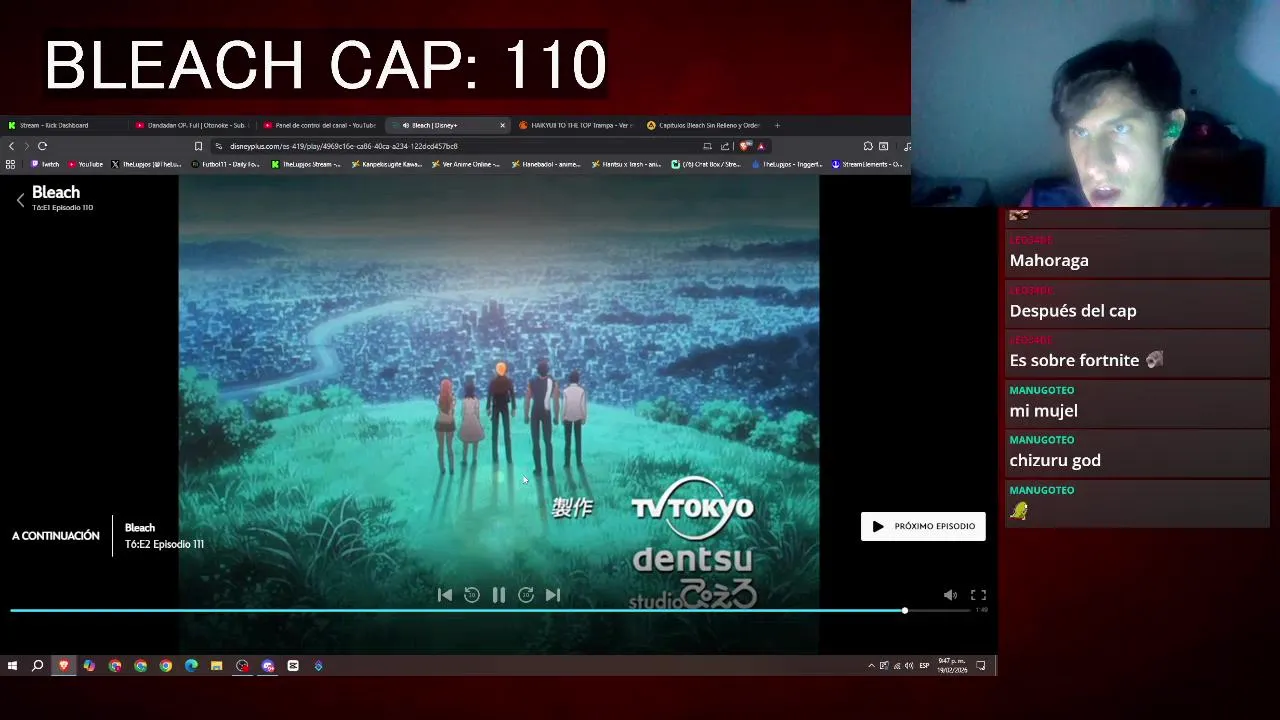The width and height of the screenshot is (1280, 720).
Task: Open the Windows Start menu
Action: click(x=12, y=665)
